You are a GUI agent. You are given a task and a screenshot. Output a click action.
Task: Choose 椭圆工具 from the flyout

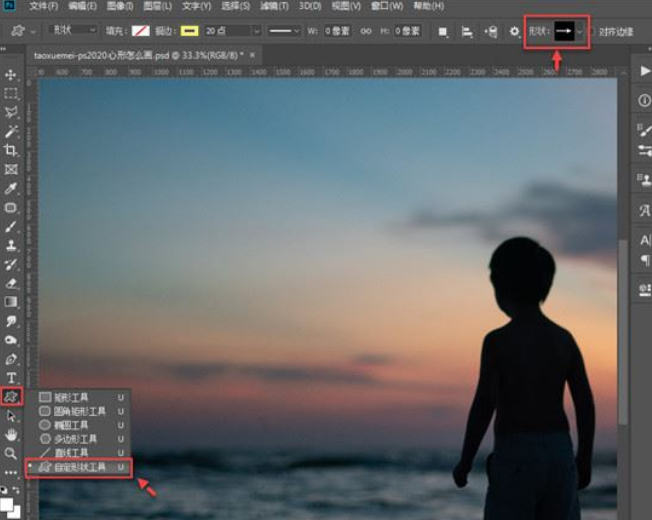tap(74, 425)
